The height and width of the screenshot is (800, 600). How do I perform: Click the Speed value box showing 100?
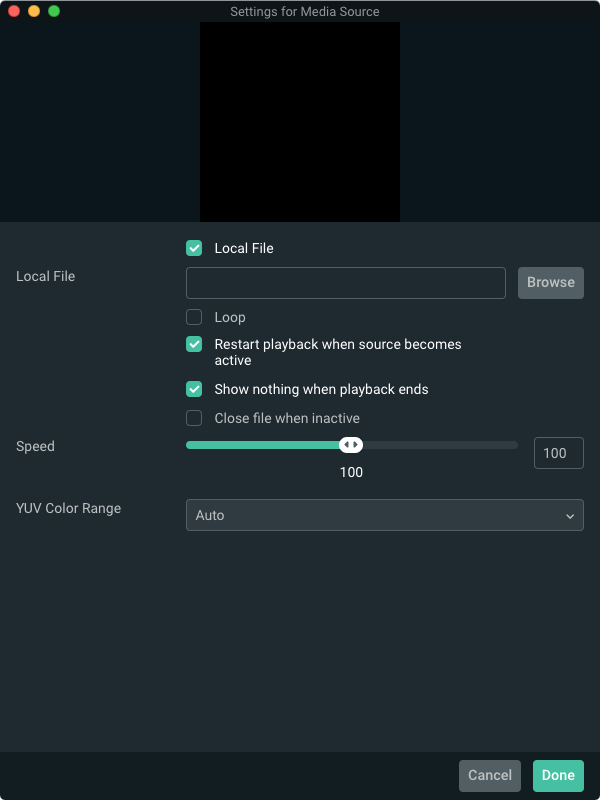point(559,453)
